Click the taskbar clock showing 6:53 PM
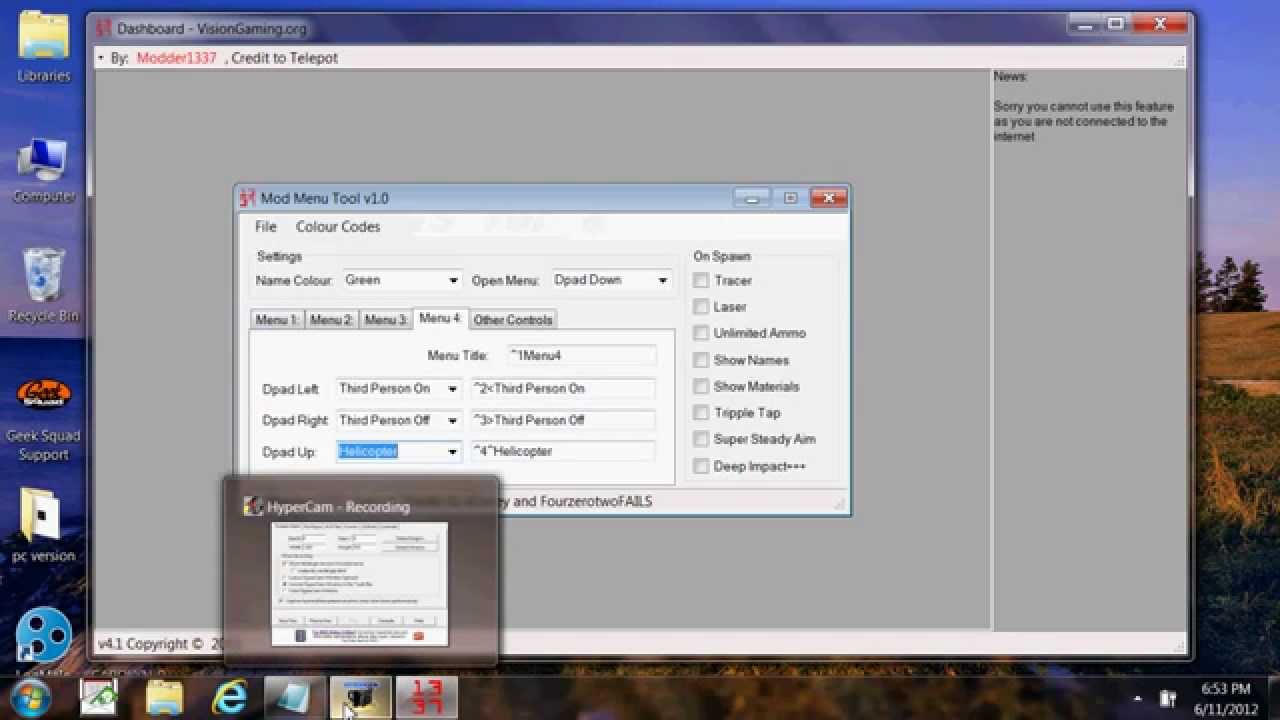 coord(1224,698)
